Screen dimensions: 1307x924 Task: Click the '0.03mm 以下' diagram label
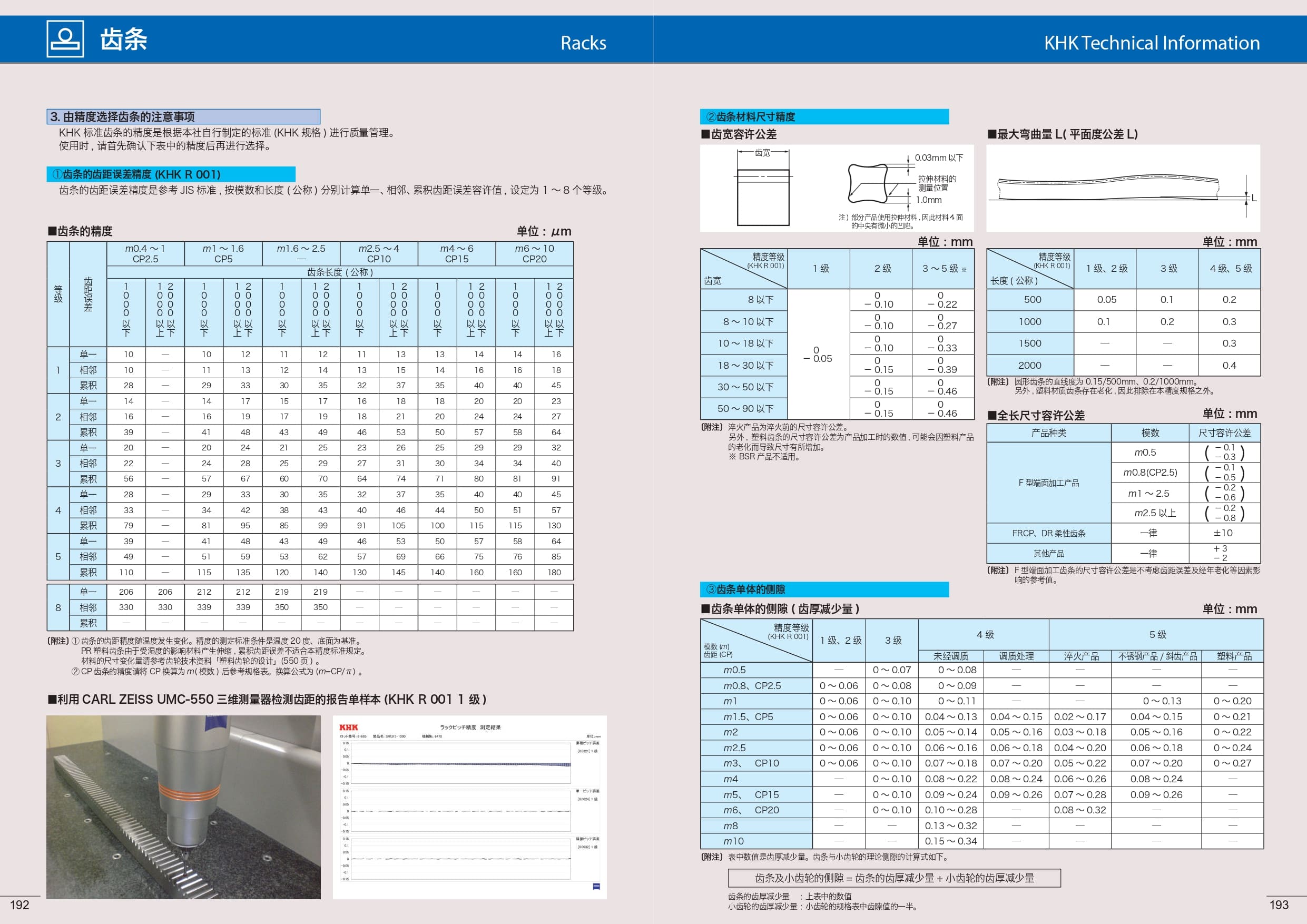939,158
